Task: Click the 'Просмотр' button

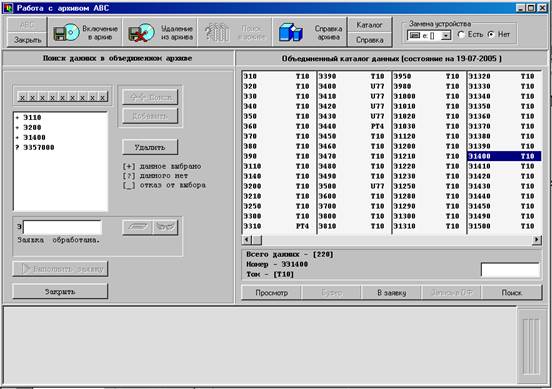Action: pos(271,293)
